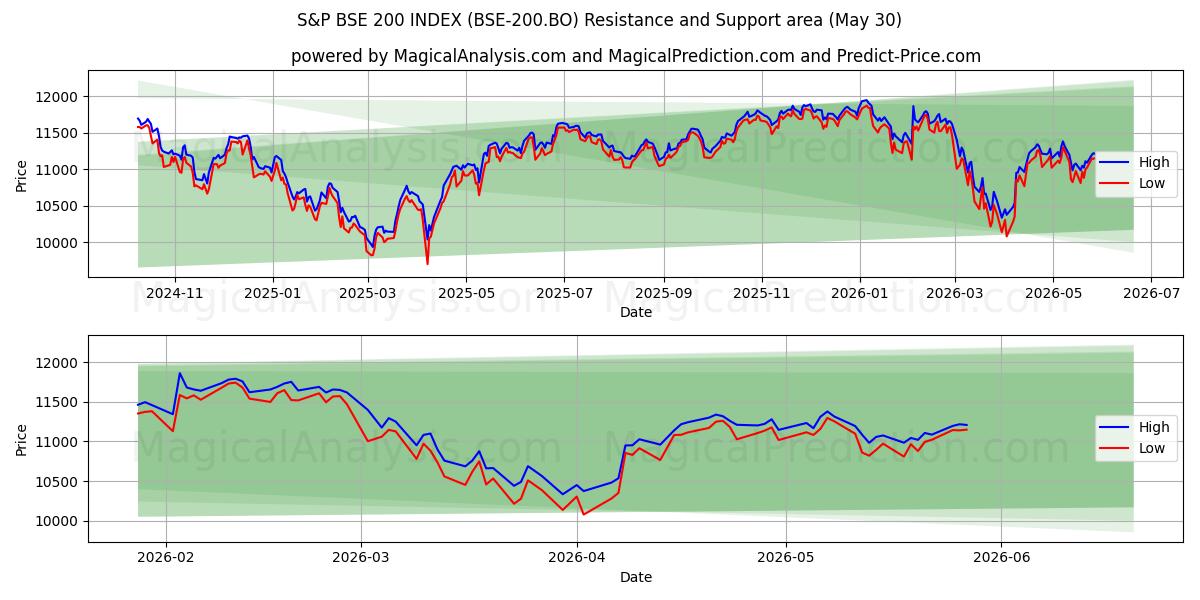The image size is (1200, 600).
Task: Click the '2024-11' date tick label
Action: [x=175, y=293]
